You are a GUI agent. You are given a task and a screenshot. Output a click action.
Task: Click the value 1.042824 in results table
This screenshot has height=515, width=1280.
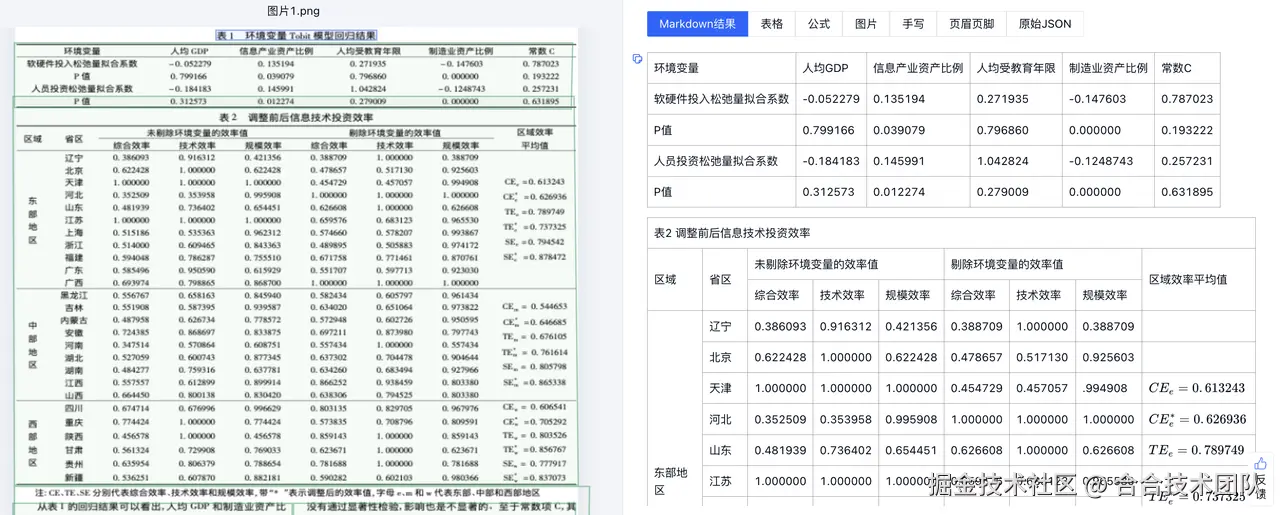coord(1003,161)
